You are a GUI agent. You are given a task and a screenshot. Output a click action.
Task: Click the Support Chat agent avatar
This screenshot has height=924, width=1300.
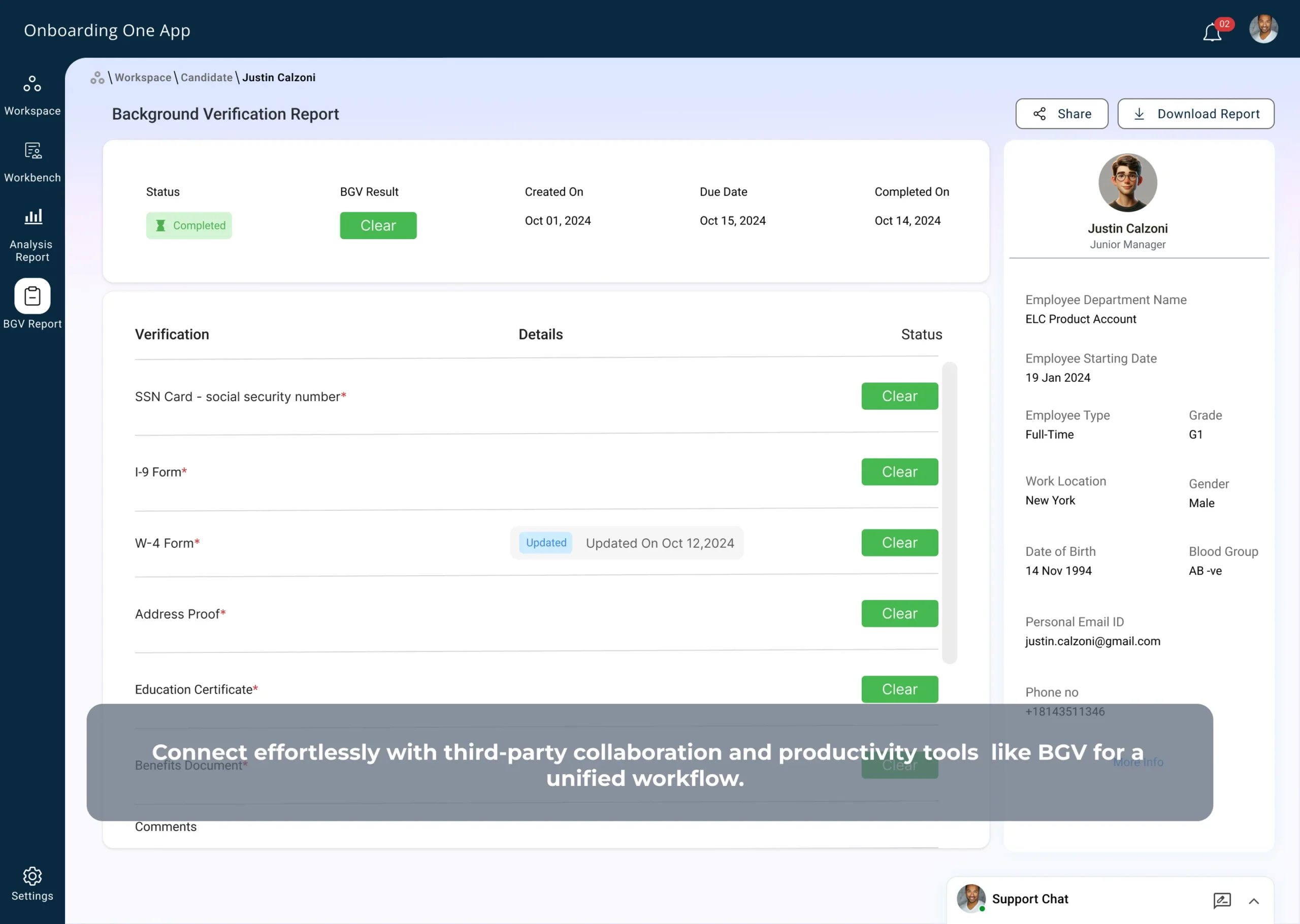pos(970,899)
